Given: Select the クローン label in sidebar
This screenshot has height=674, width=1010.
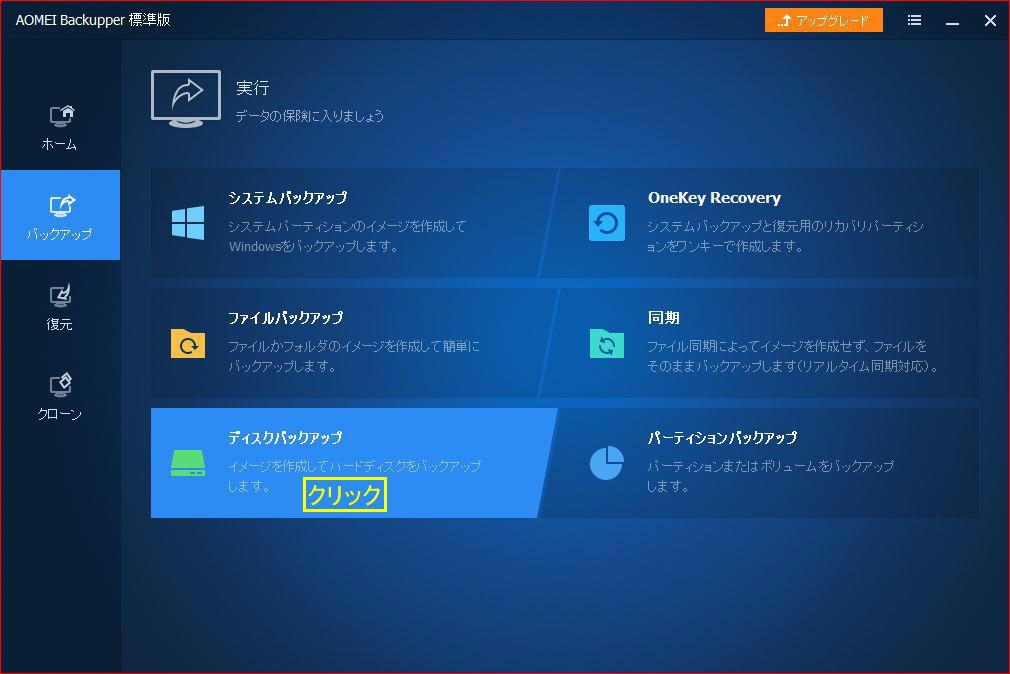Looking at the screenshot, I should pos(60,414).
